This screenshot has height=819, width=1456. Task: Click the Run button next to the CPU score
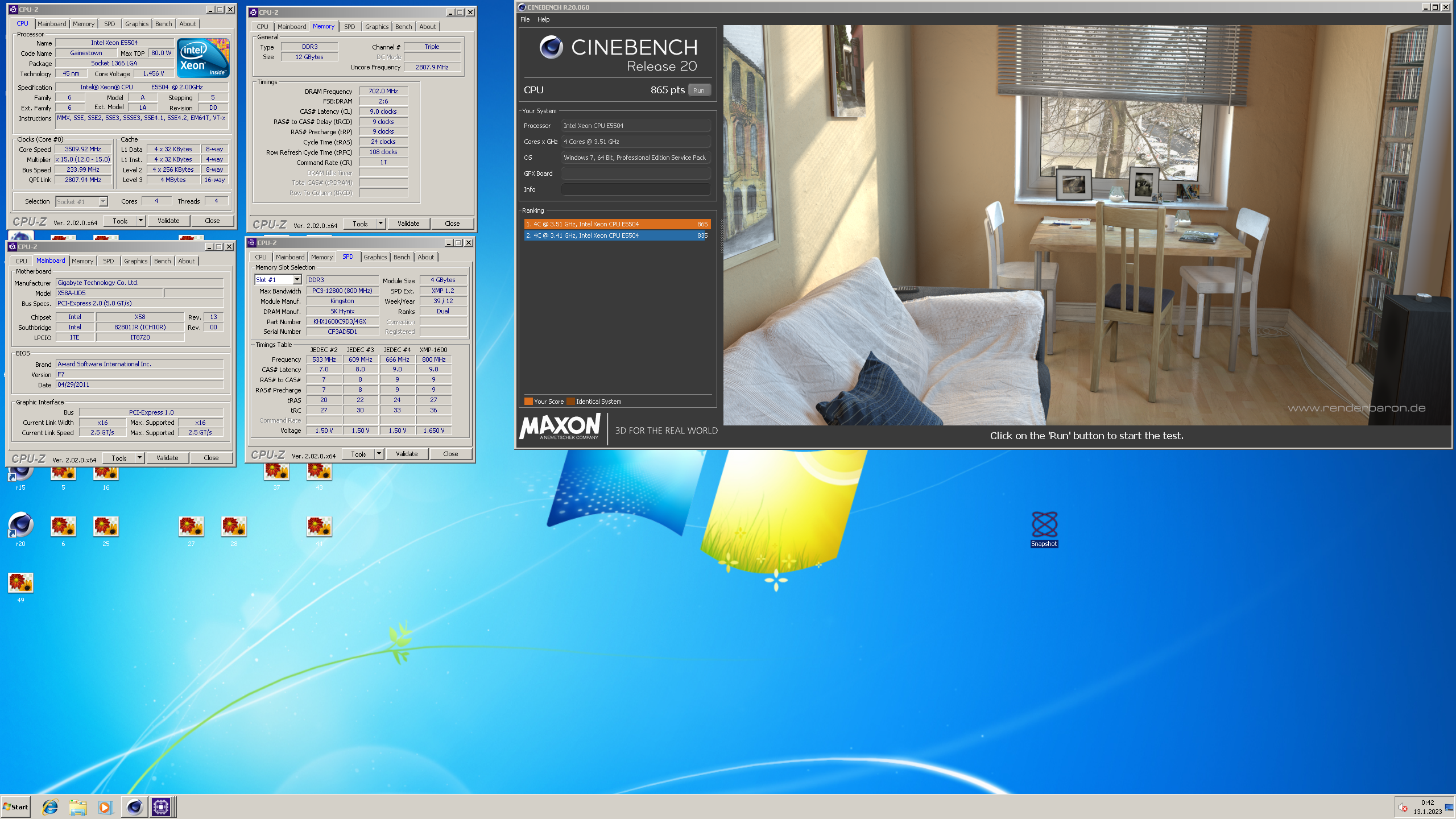pos(699,90)
